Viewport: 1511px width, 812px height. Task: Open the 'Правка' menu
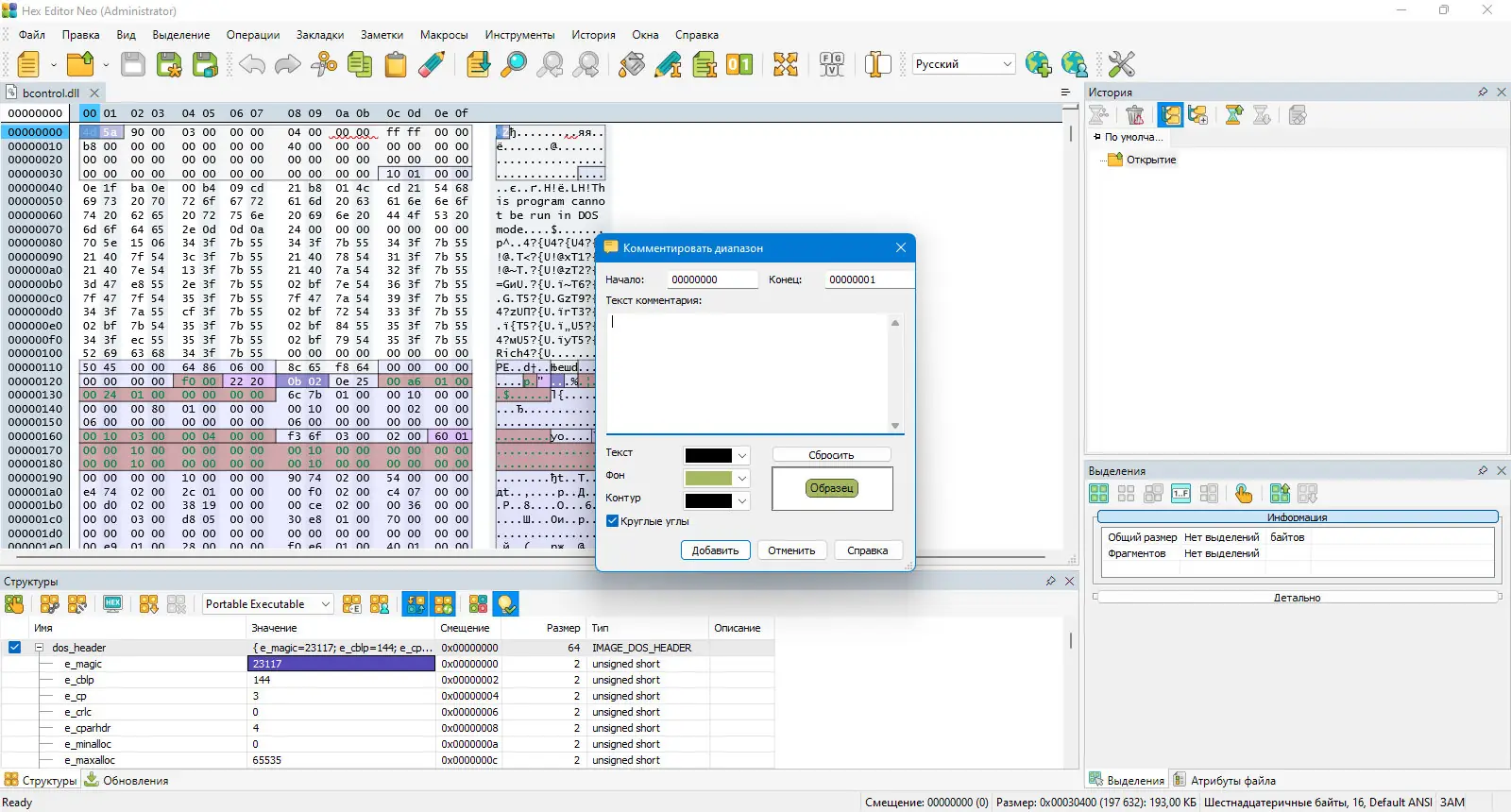coord(81,35)
